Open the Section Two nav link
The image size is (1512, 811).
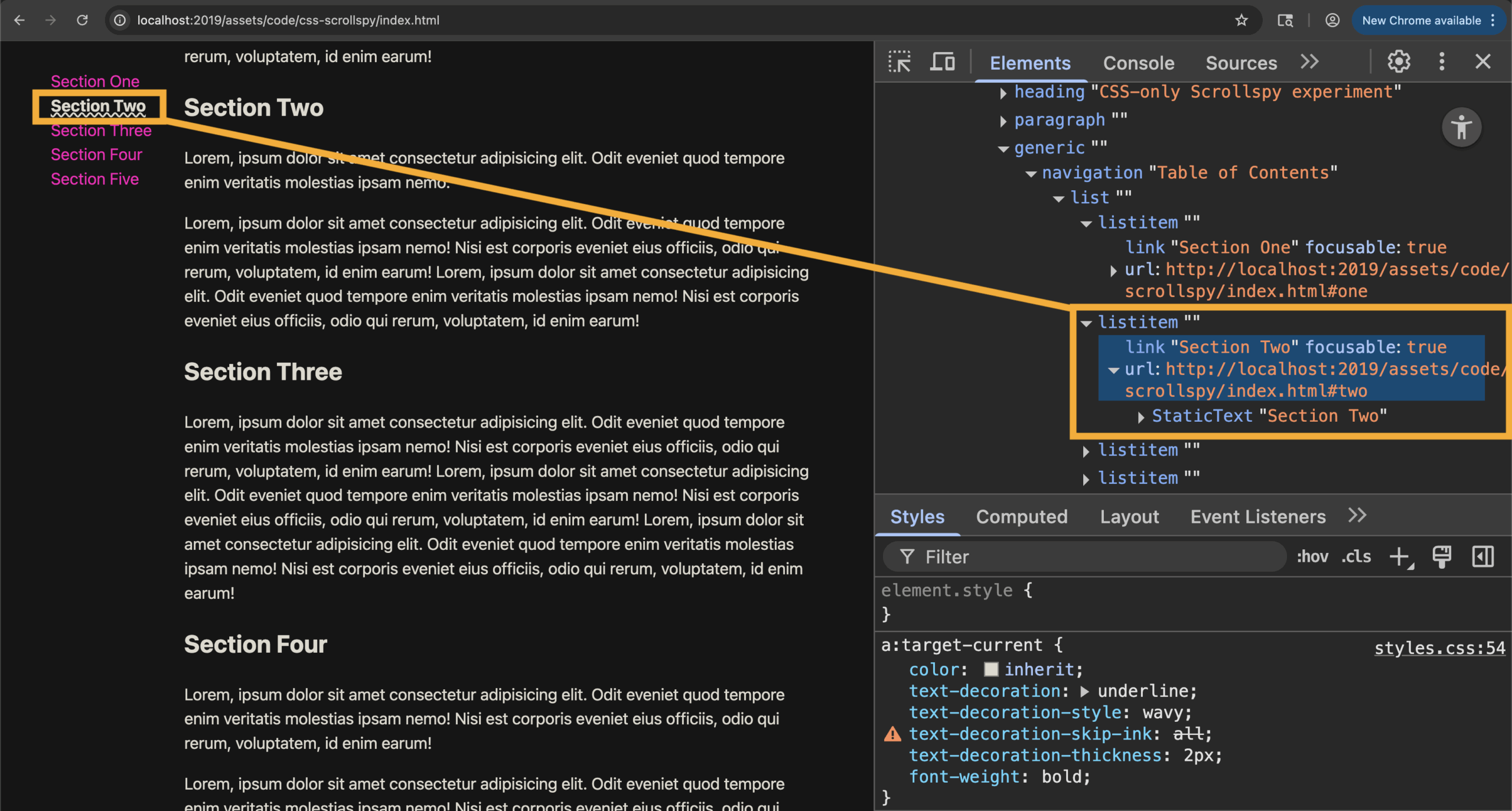98,106
